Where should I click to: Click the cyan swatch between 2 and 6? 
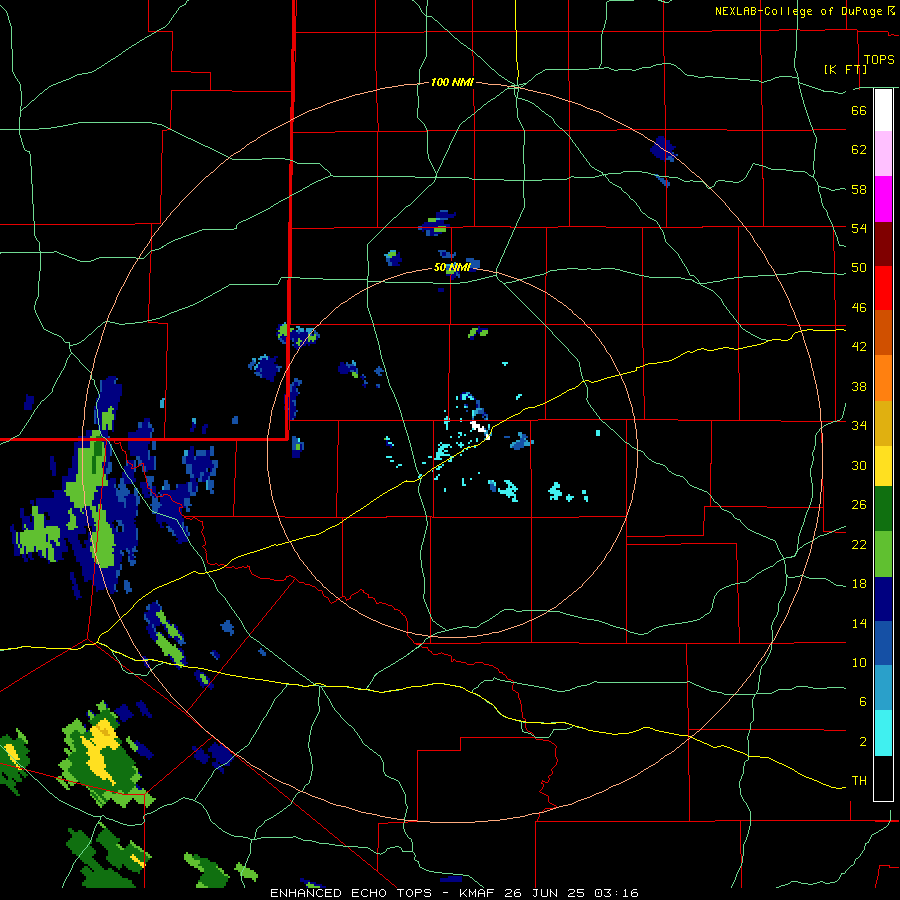(883, 733)
